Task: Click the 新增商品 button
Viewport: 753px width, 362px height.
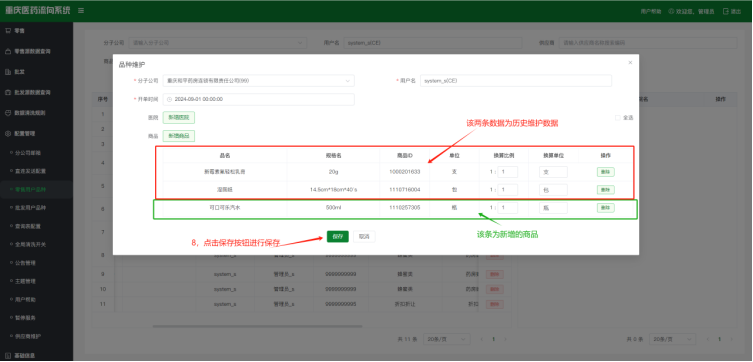Action: point(179,136)
